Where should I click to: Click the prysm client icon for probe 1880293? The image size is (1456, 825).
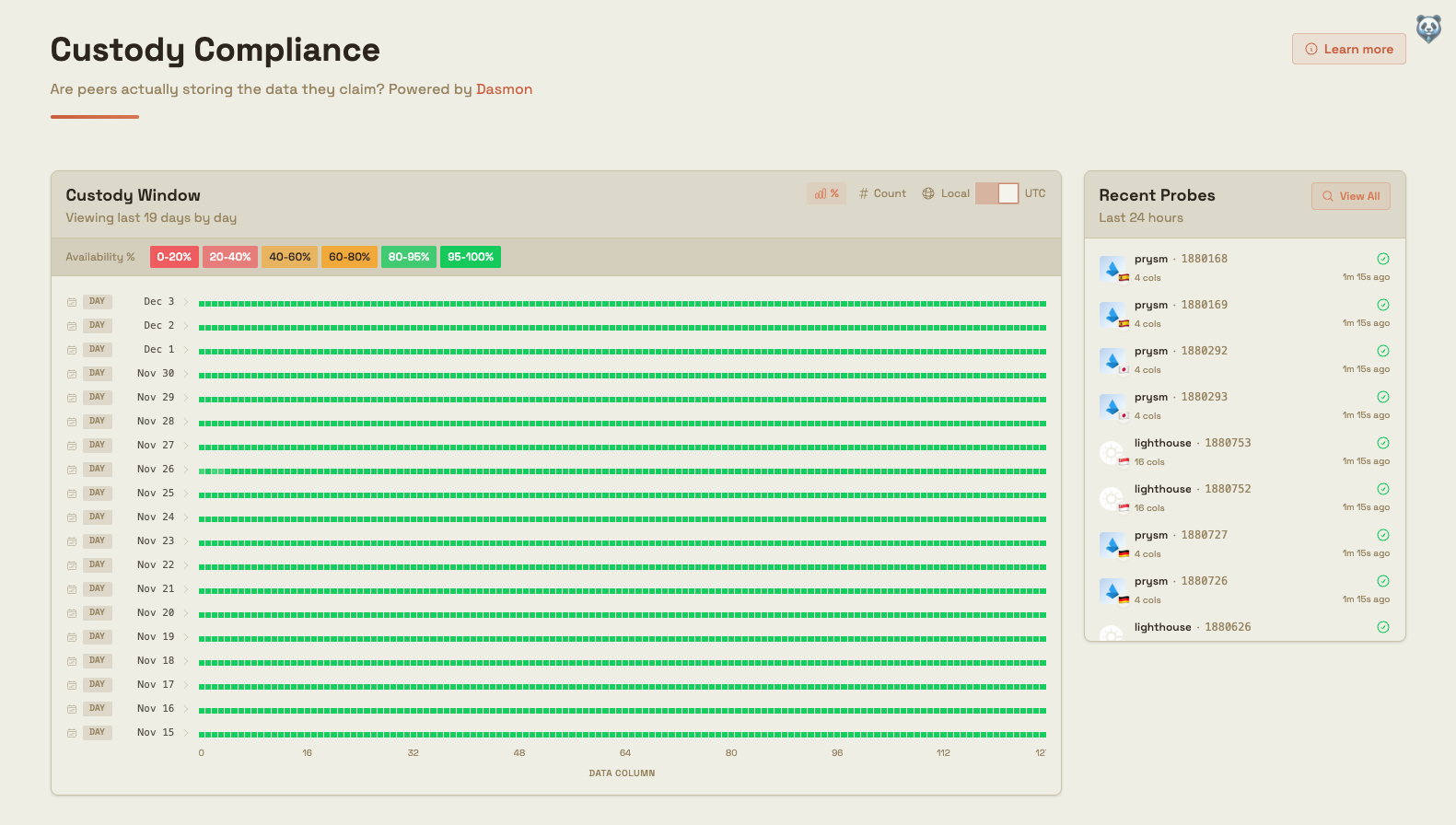tap(1112, 406)
